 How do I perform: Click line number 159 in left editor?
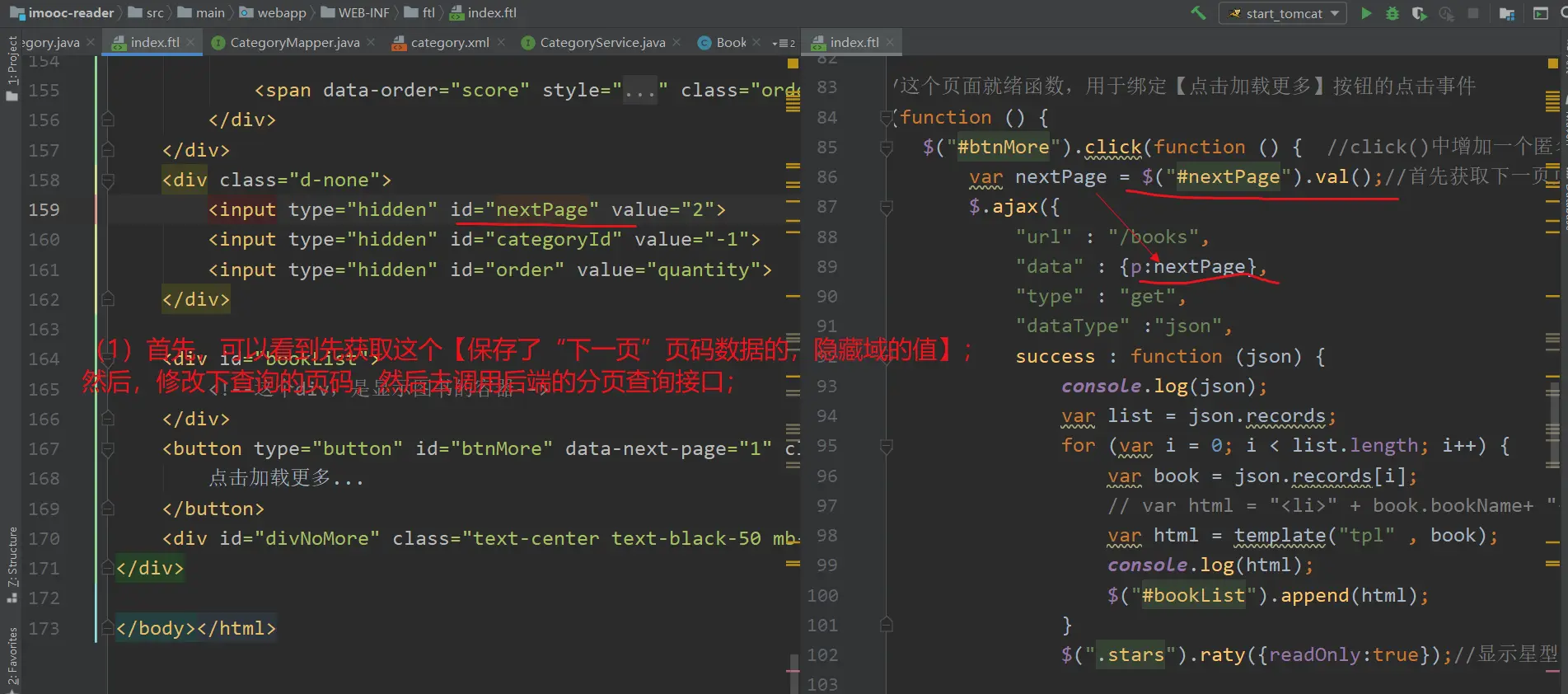(x=44, y=209)
